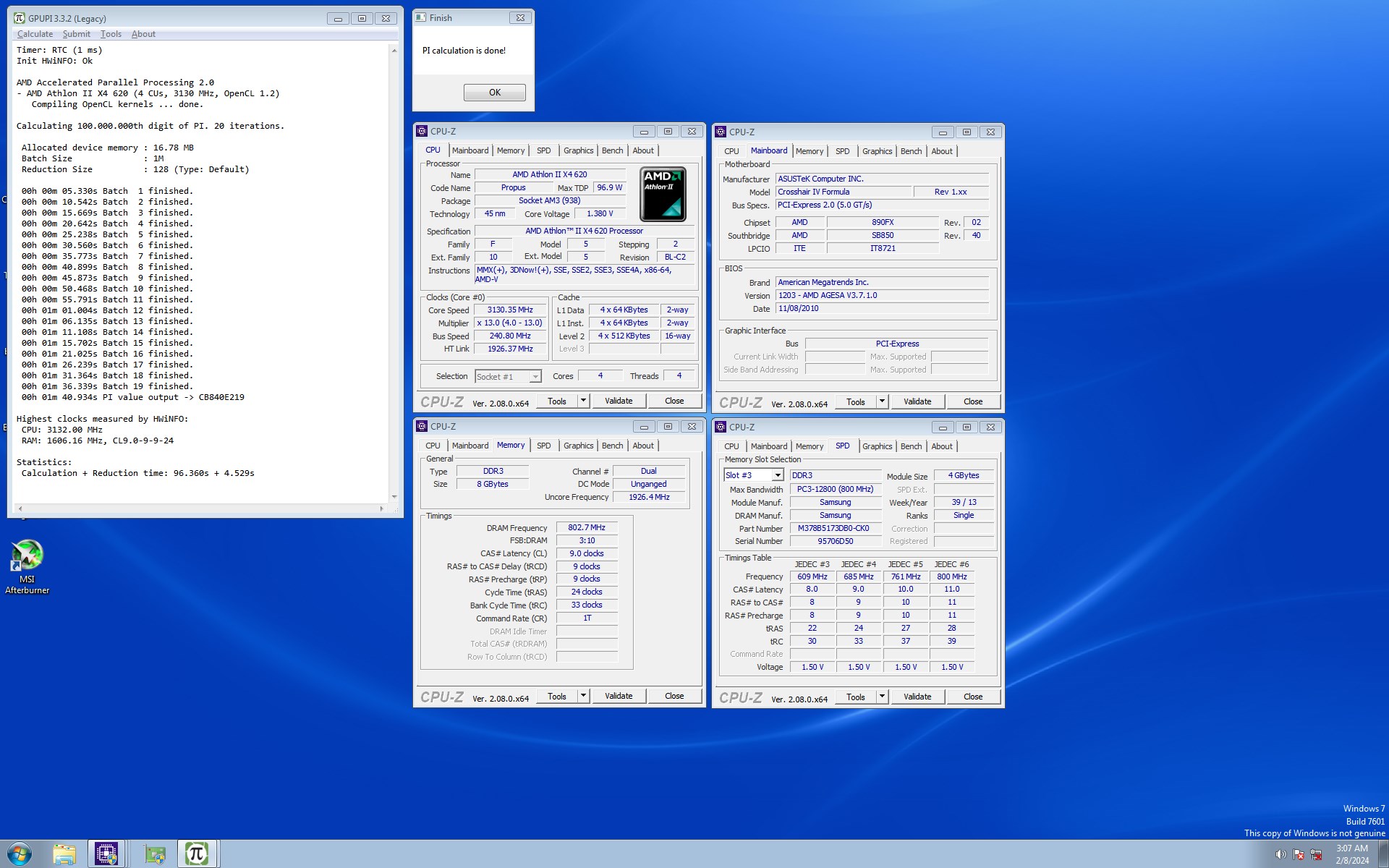Switch to the Mainboard tab in the CPU-Z window showing the CPU tab

coord(470,150)
